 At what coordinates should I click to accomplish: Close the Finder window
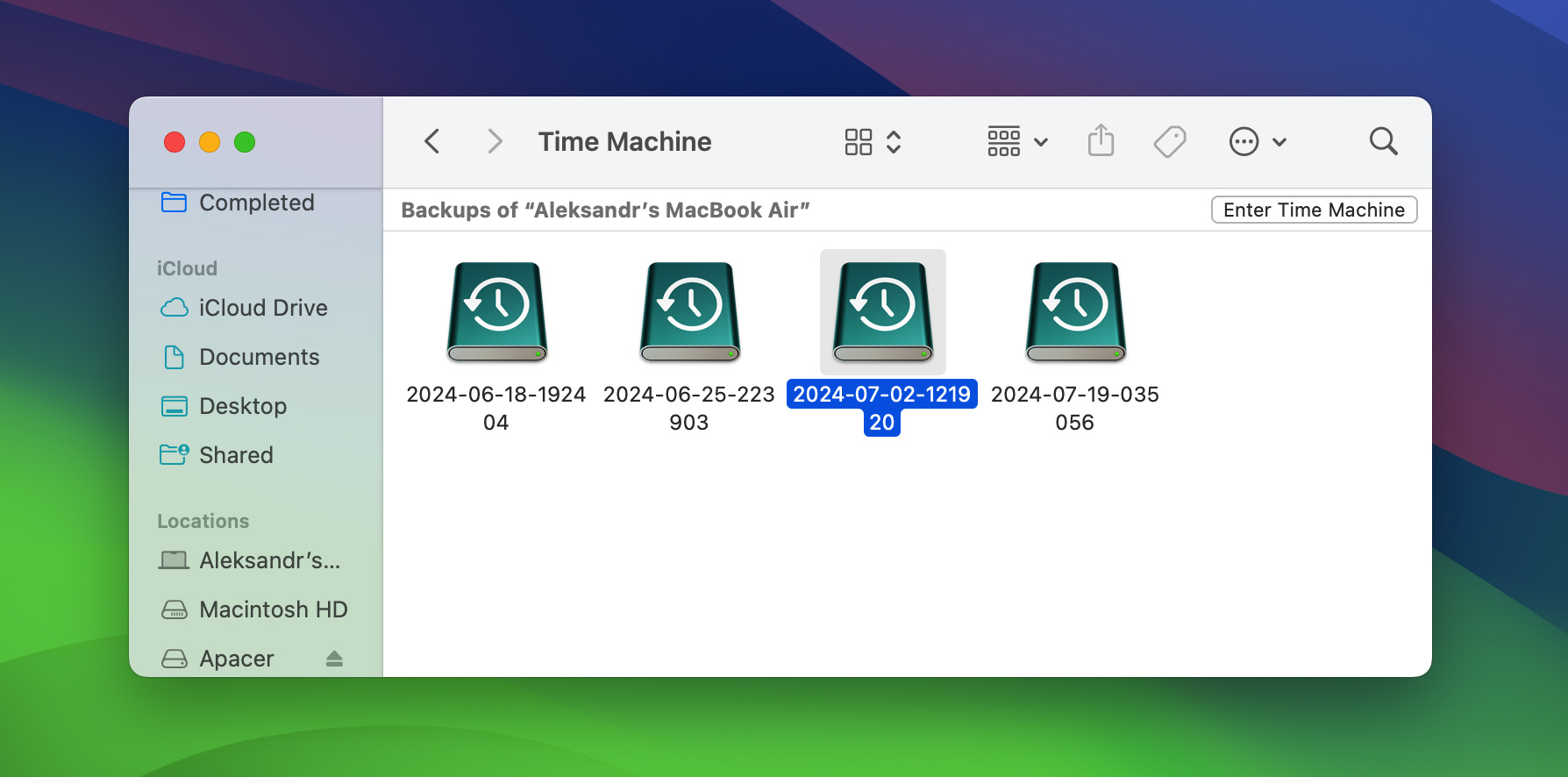175,142
